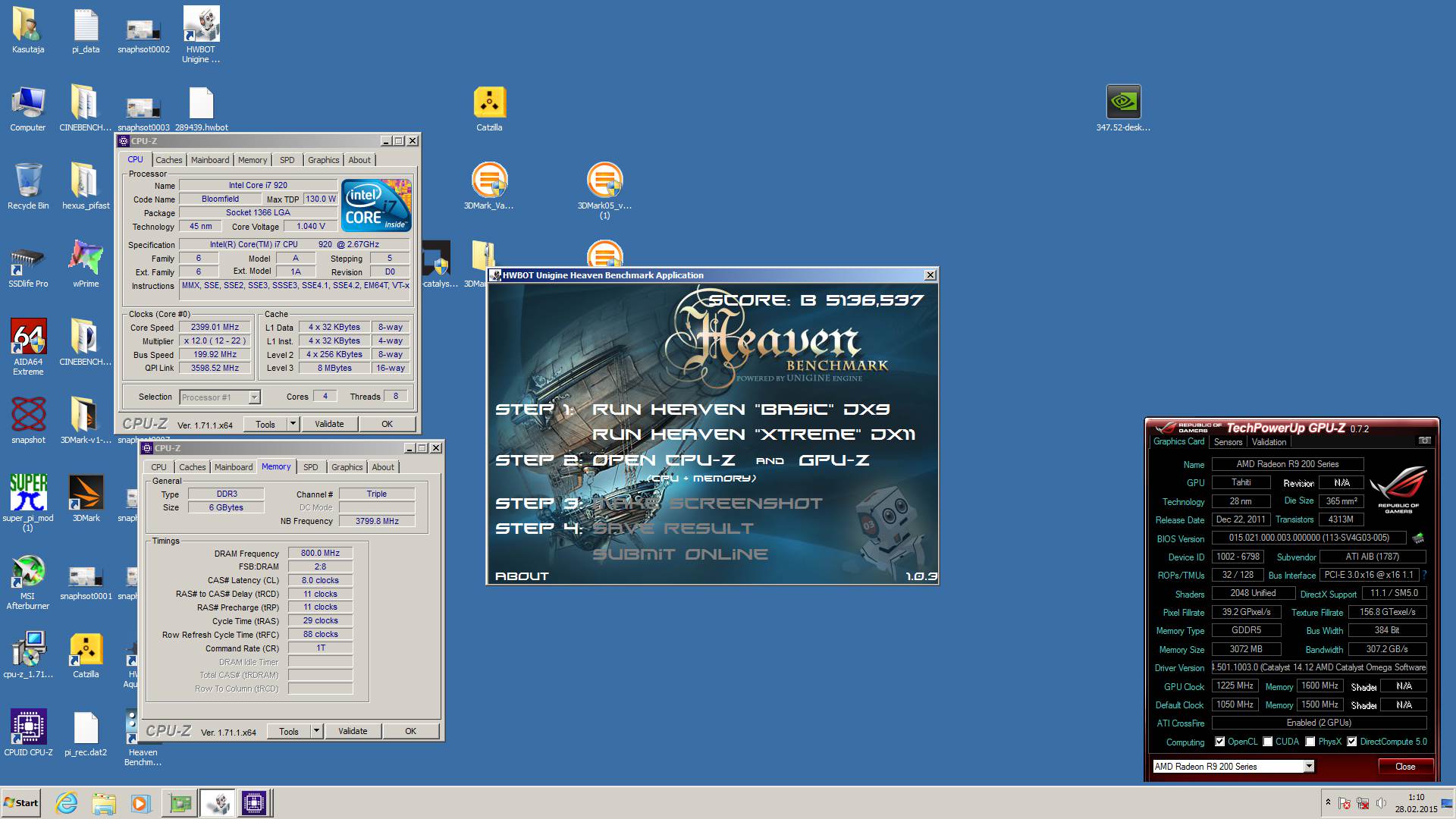Viewport: 1456px width, 819px height.
Task: Launch AIDA64 Extreme shortcut
Action: pos(28,347)
